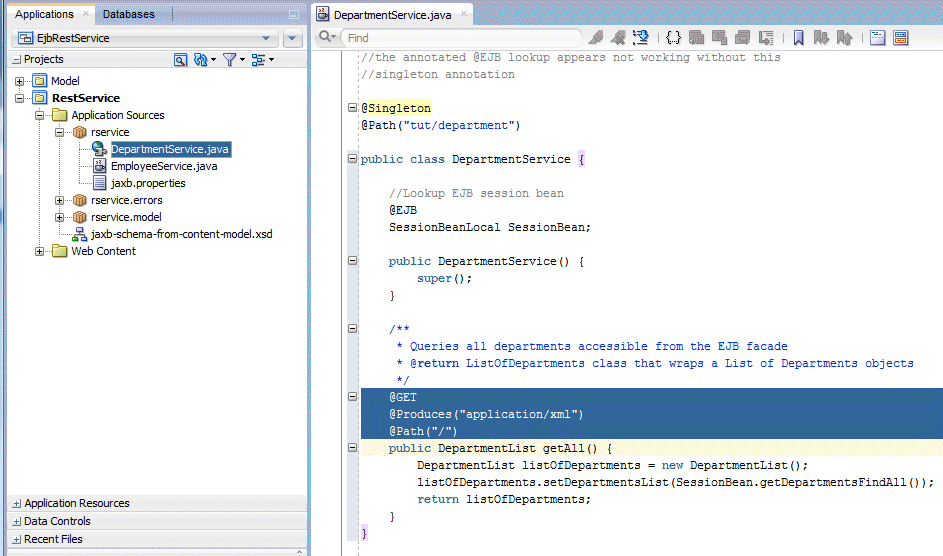Go to previous bookmark using up-arrow icon

click(x=844, y=38)
